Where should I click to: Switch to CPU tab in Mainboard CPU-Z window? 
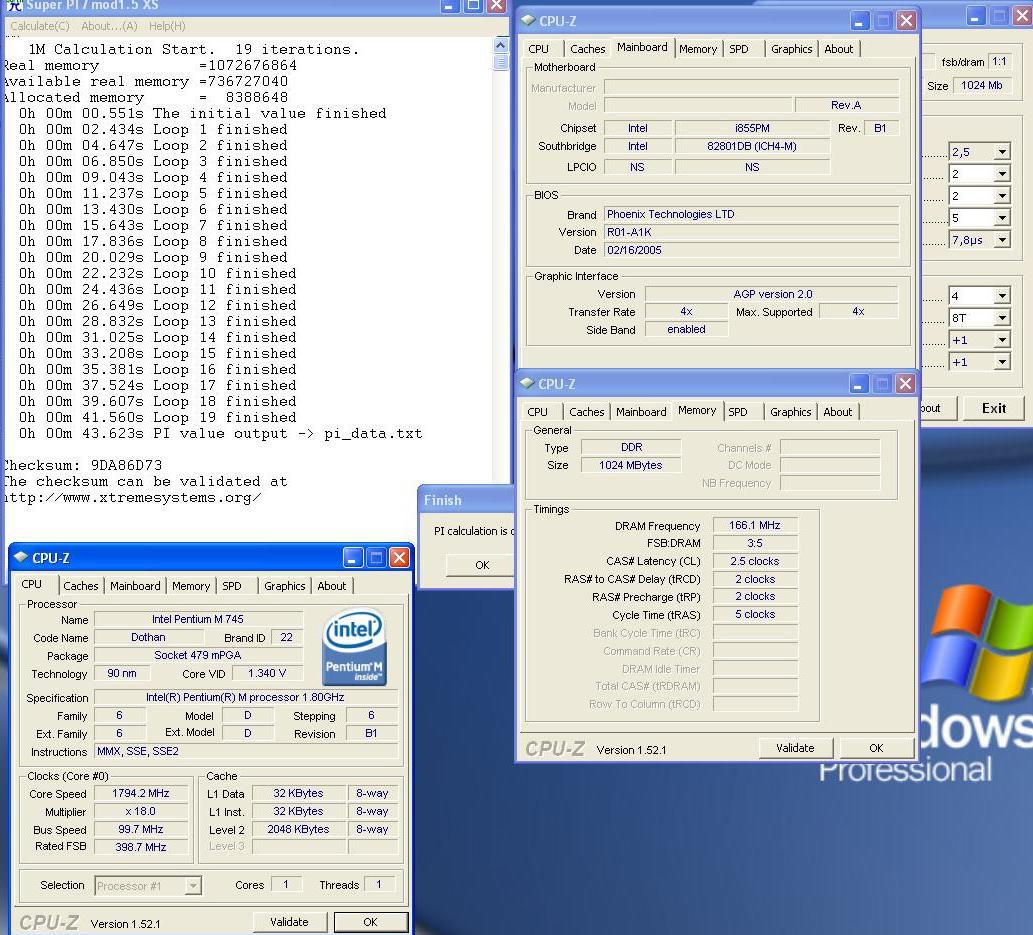tap(538, 49)
